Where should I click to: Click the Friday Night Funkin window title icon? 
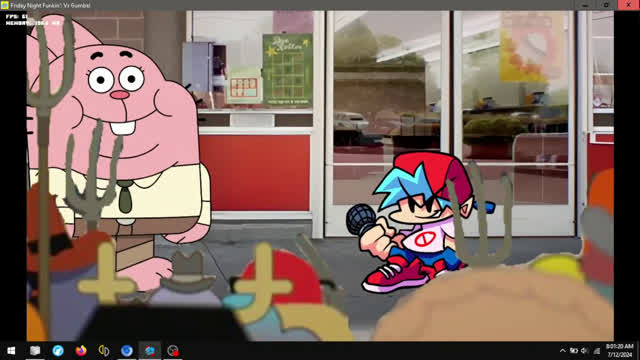[x=5, y=5]
